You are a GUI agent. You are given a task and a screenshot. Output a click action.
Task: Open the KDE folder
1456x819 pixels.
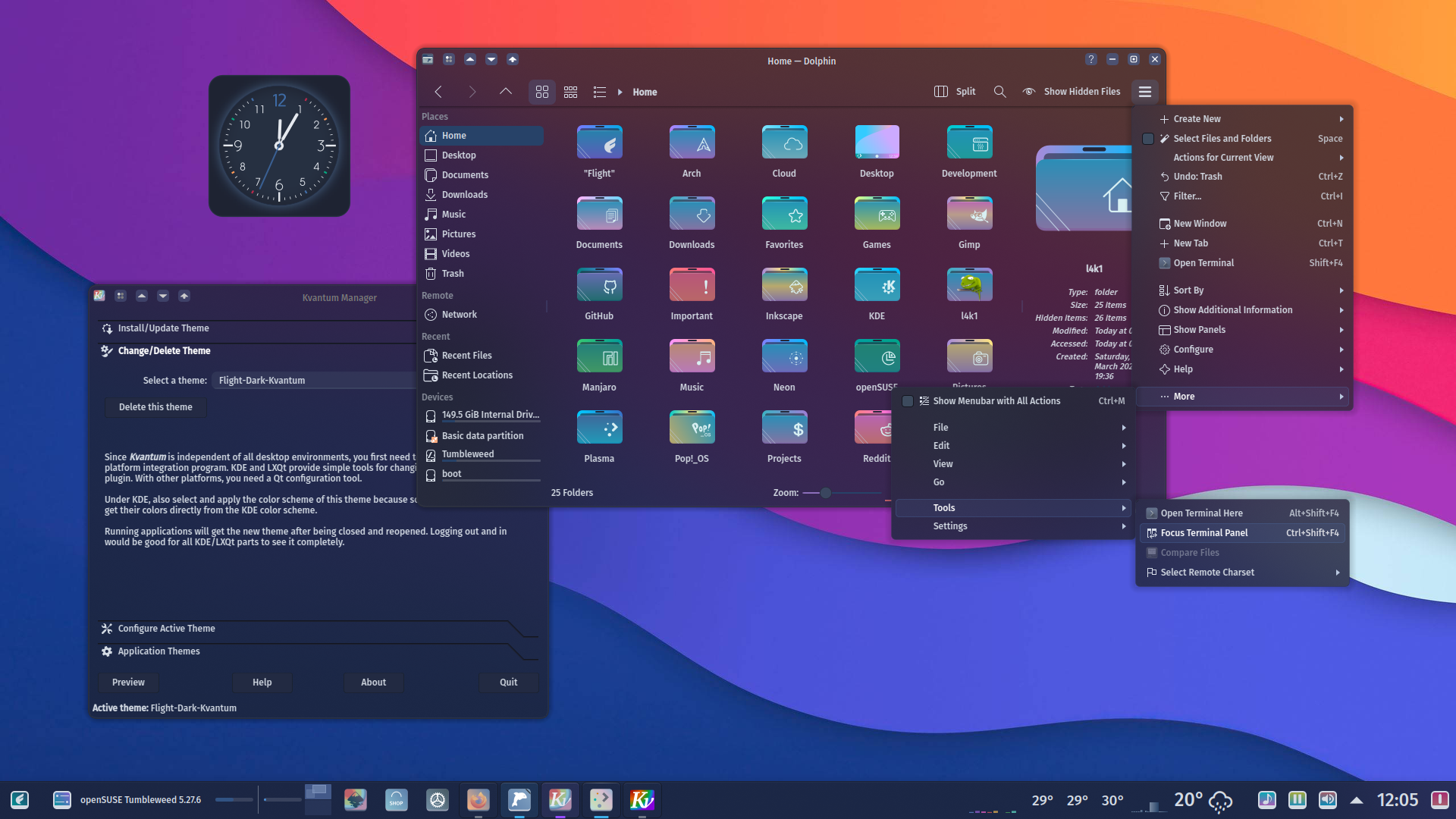pos(877,294)
